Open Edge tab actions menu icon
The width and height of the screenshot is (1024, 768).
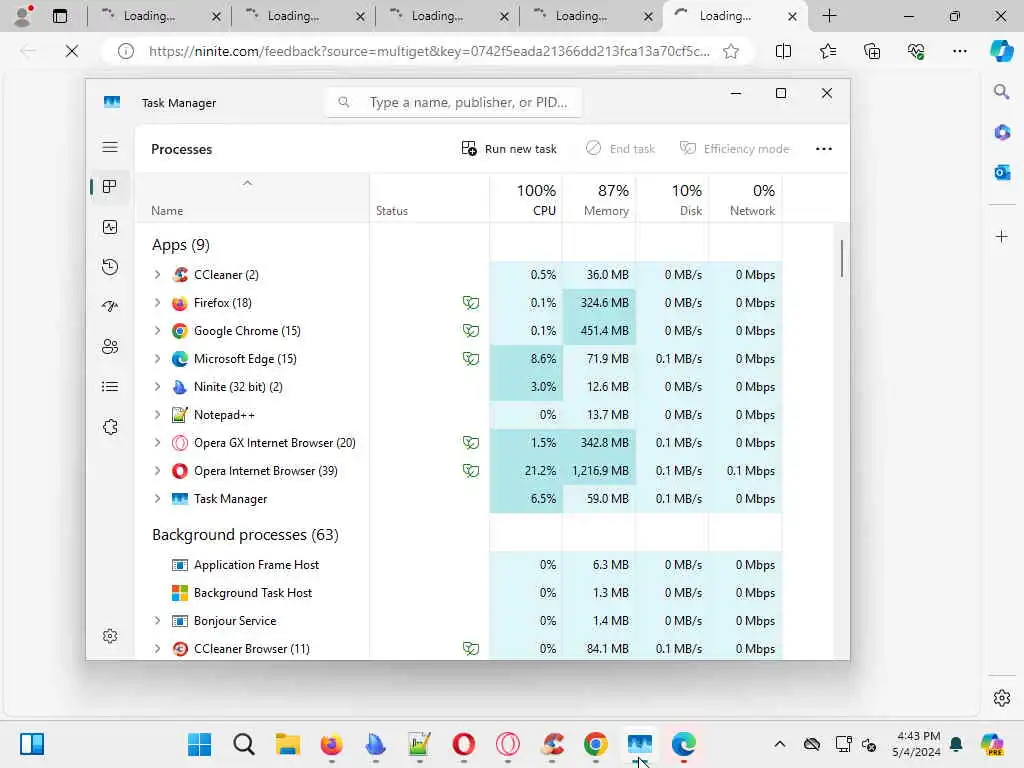click(x=59, y=16)
